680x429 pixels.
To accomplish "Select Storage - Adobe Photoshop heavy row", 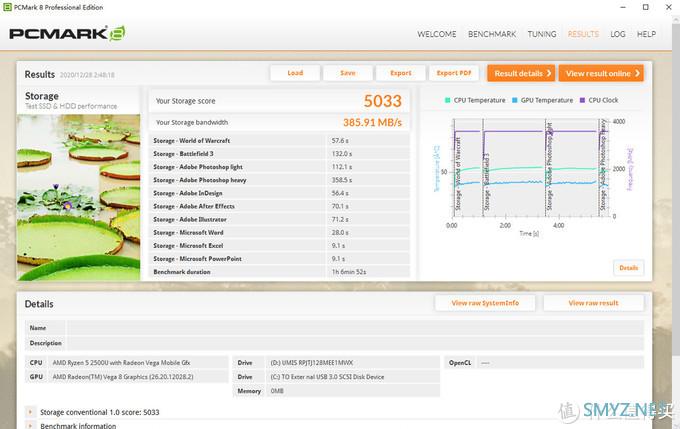I will [280, 180].
